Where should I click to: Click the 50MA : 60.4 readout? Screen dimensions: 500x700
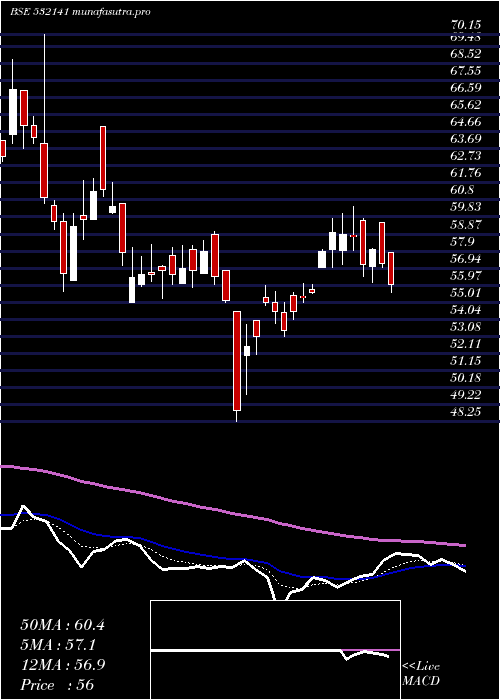[62, 625]
